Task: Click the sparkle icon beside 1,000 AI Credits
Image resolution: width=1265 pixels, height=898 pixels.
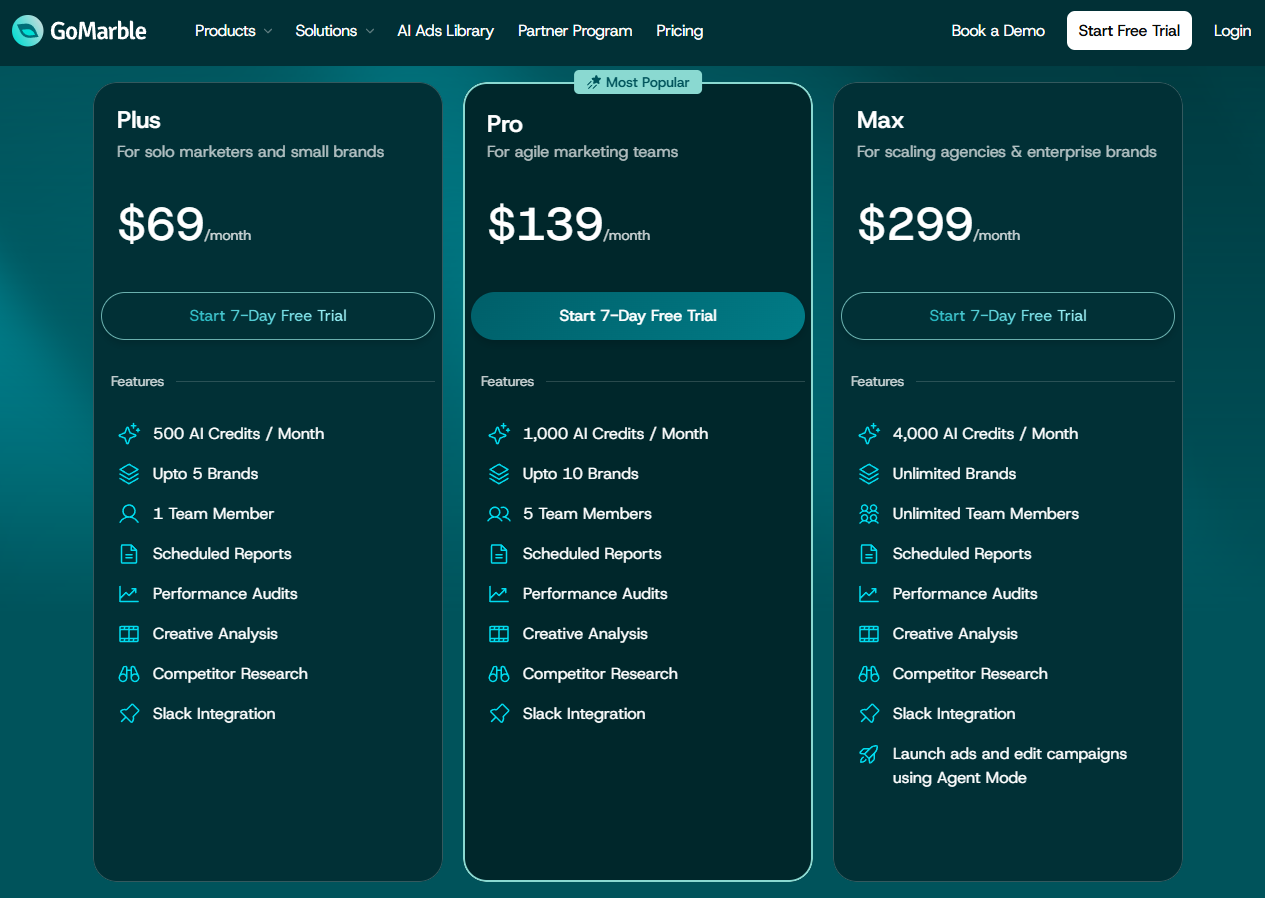Action: pos(499,434)
